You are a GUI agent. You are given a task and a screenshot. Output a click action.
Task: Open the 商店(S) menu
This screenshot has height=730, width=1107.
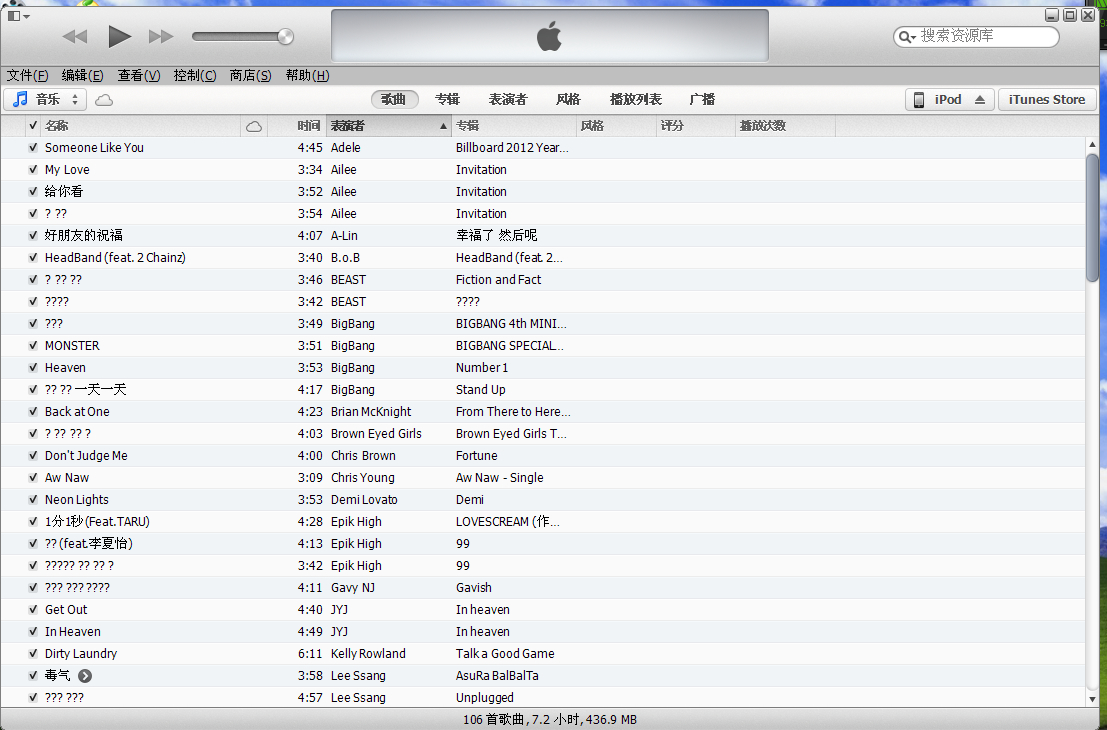[x=251, y=76]
